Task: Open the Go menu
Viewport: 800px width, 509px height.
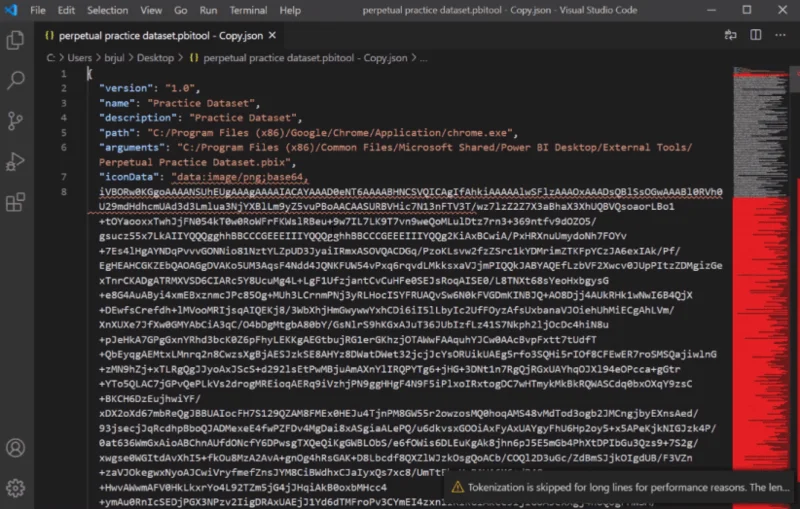Action: click(181, 10)
